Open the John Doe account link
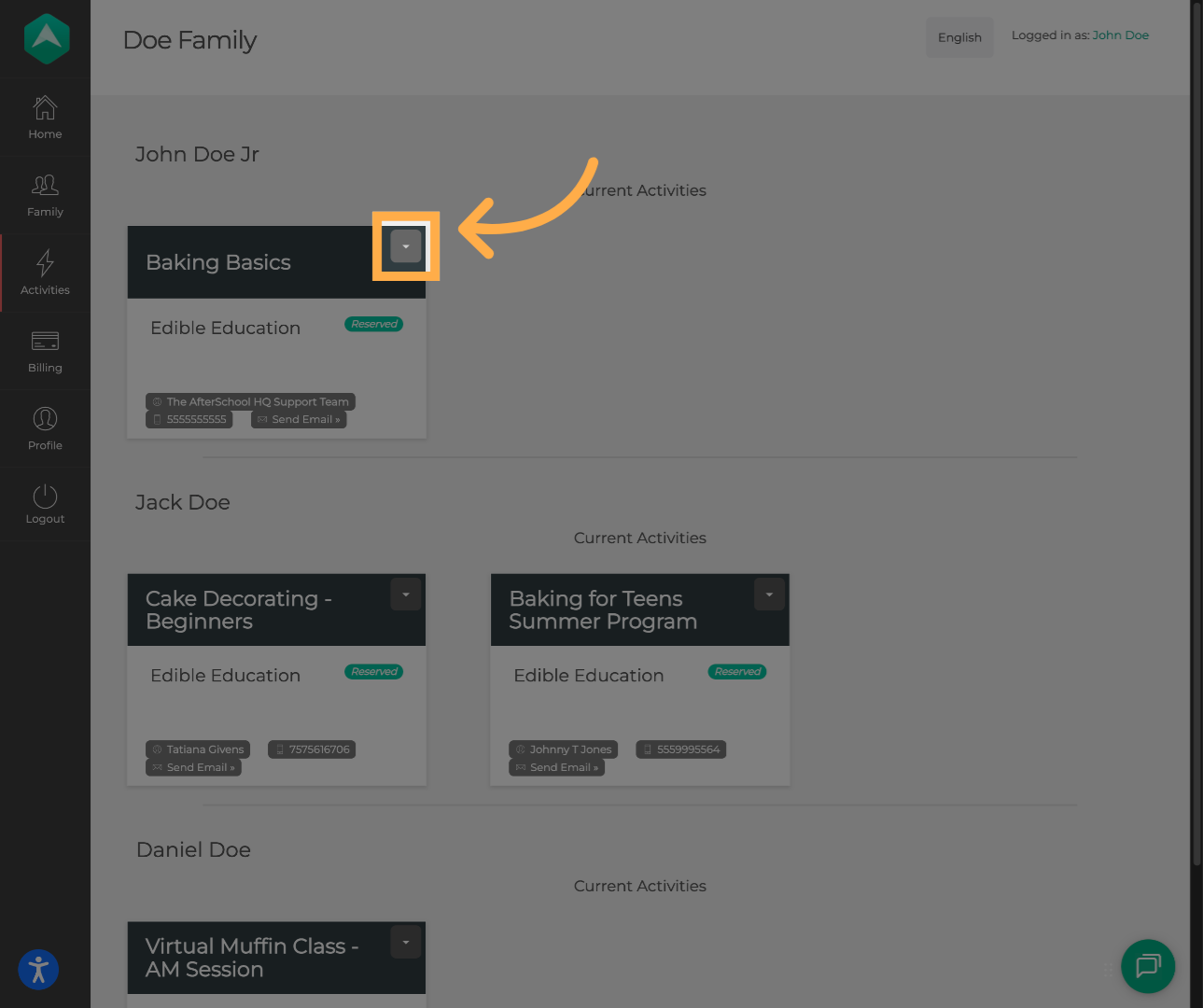The image size is (1203, 1008). pos(1120,35)
